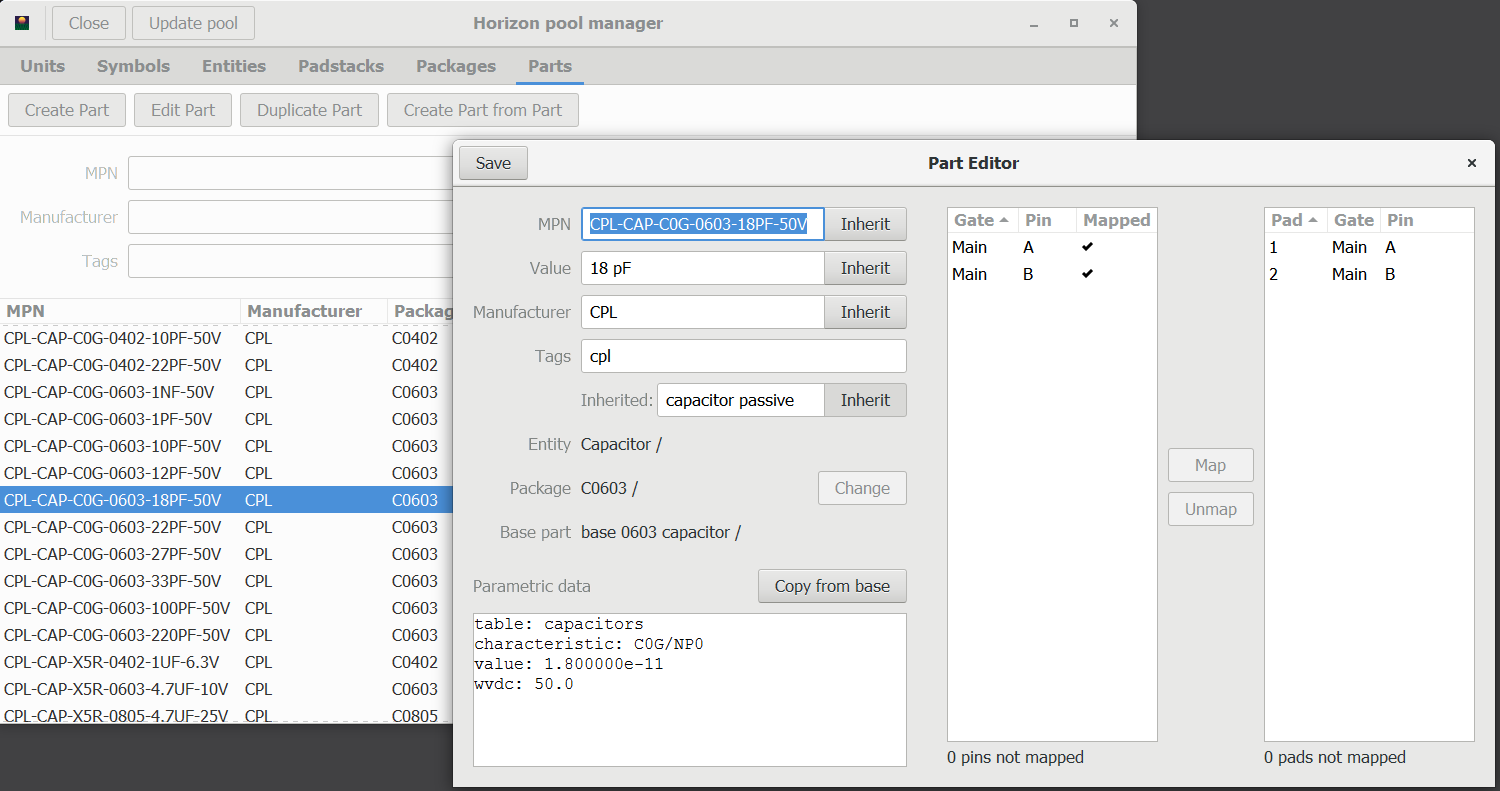The image size is (1500, 791).
Task: Select part CPL-CAP-C0G-0402-22PF-50V
Action: coord(226,365)
